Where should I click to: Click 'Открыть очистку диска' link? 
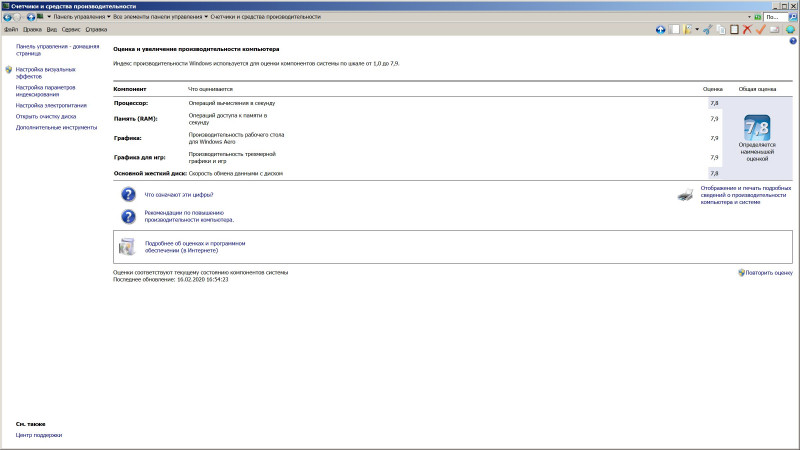45,116
